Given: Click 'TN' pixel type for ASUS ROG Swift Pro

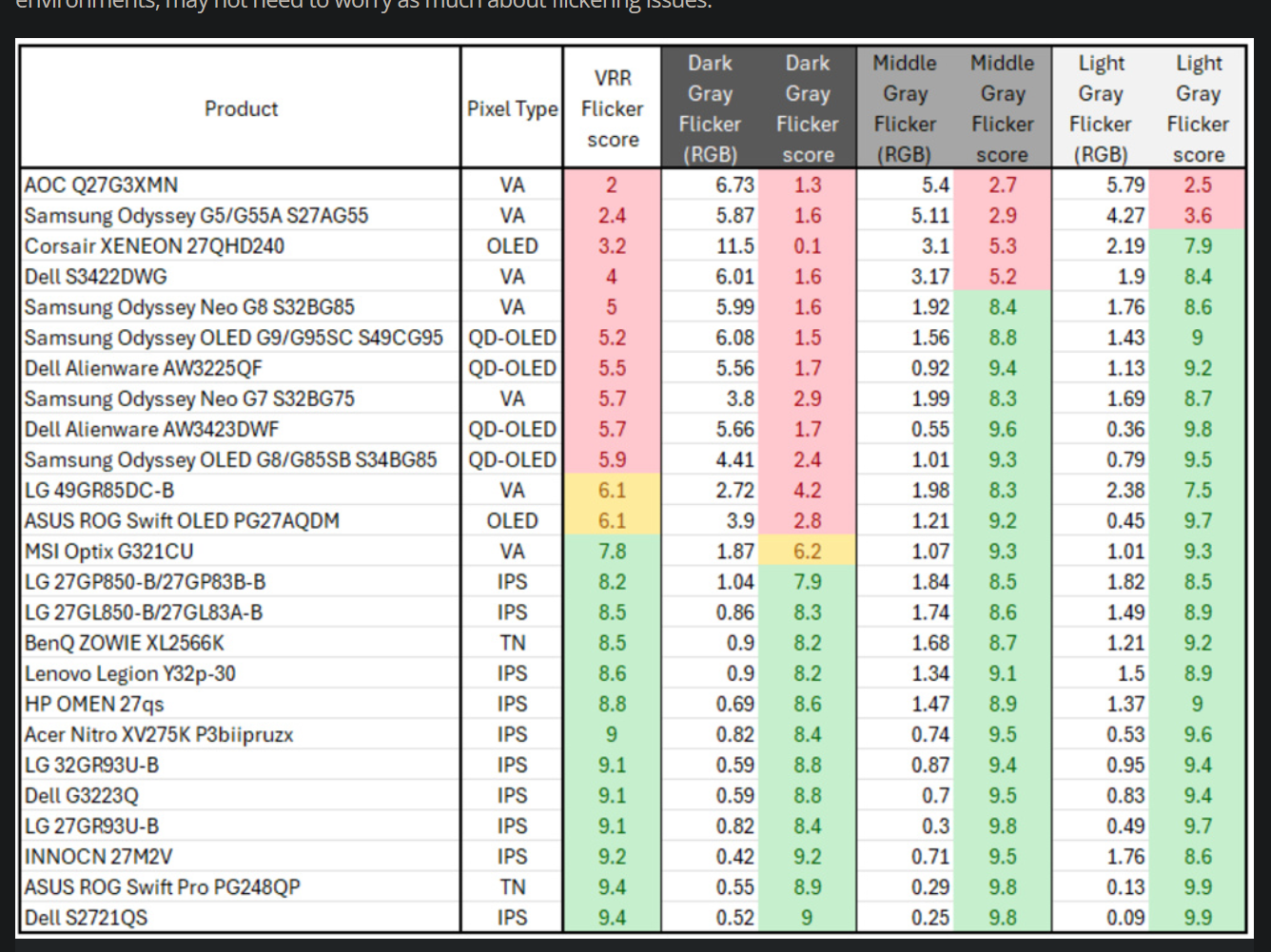Looking at the screenshot, I should [512, 886].
